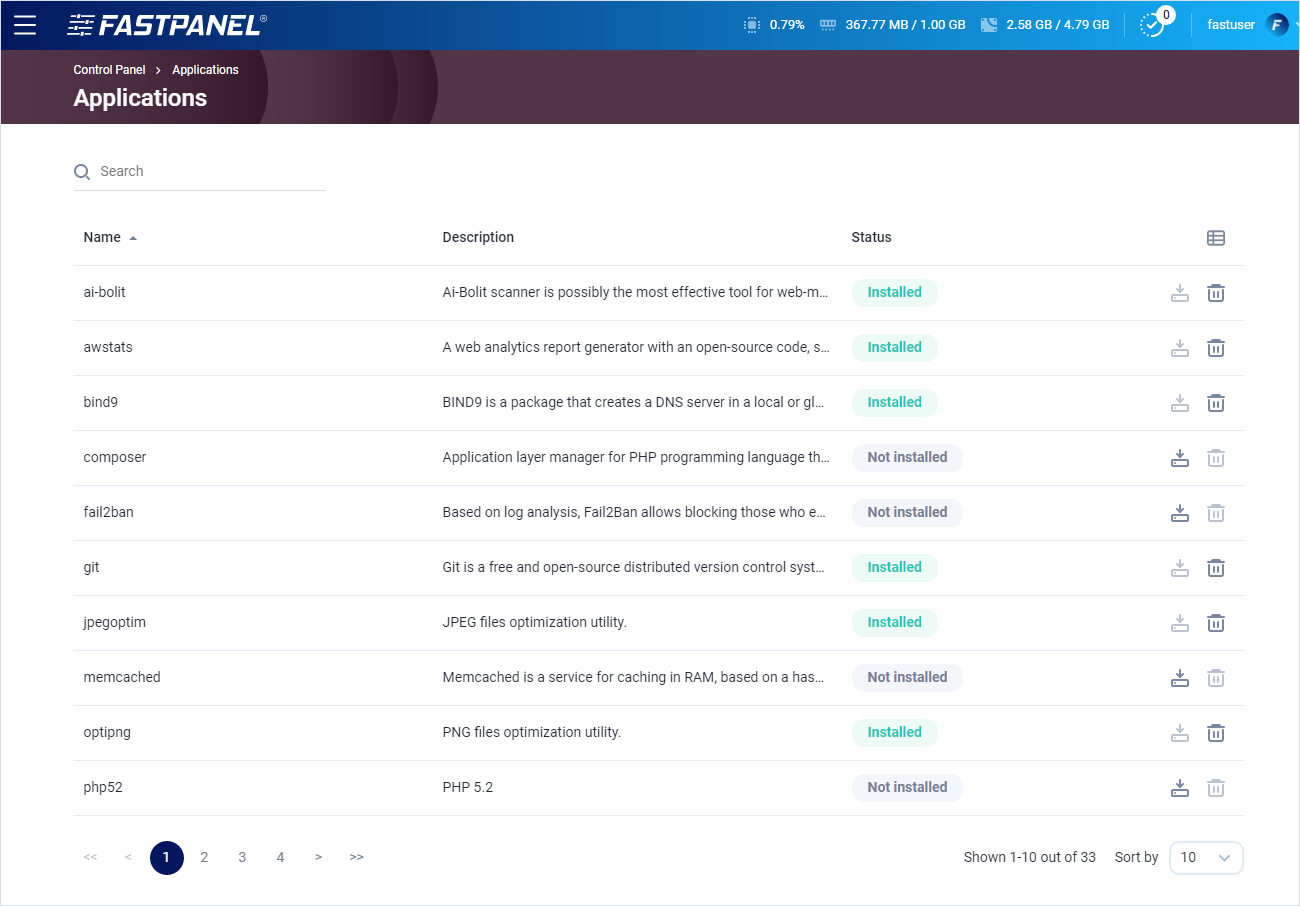Click the awstats description text
The image size is (1300, 906).
pos(636,347)
